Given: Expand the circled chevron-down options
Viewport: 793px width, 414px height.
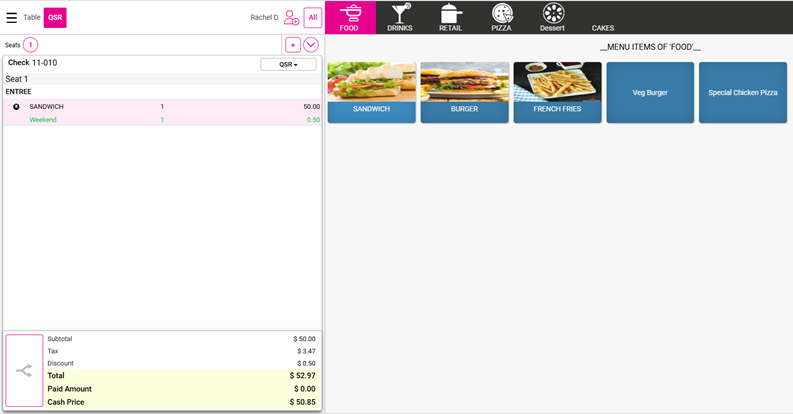Looking at the screenshot, I should pos(311,45).
